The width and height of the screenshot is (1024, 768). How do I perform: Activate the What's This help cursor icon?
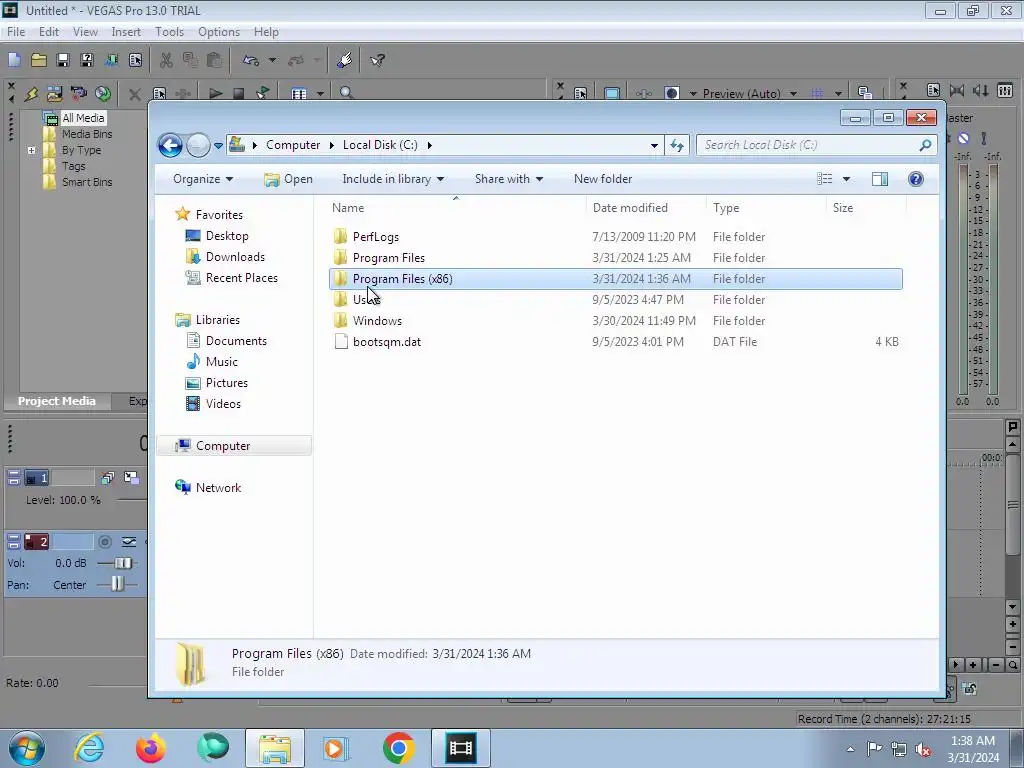pyautogui.click(x=377, y=60)
